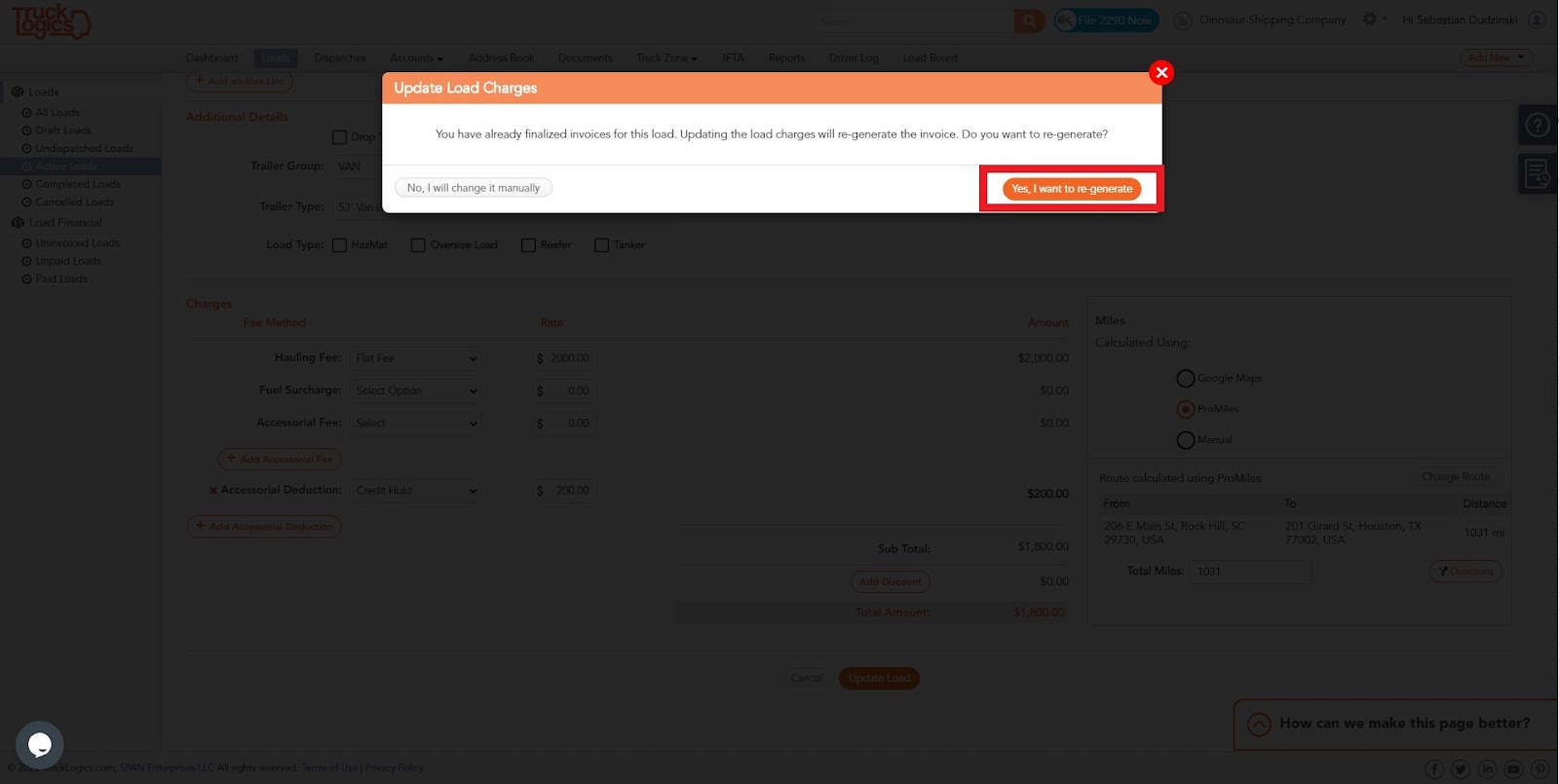Screen dimensions: 1559x784
Task: Open the help question mark panel
Action: pos(1538,125)
